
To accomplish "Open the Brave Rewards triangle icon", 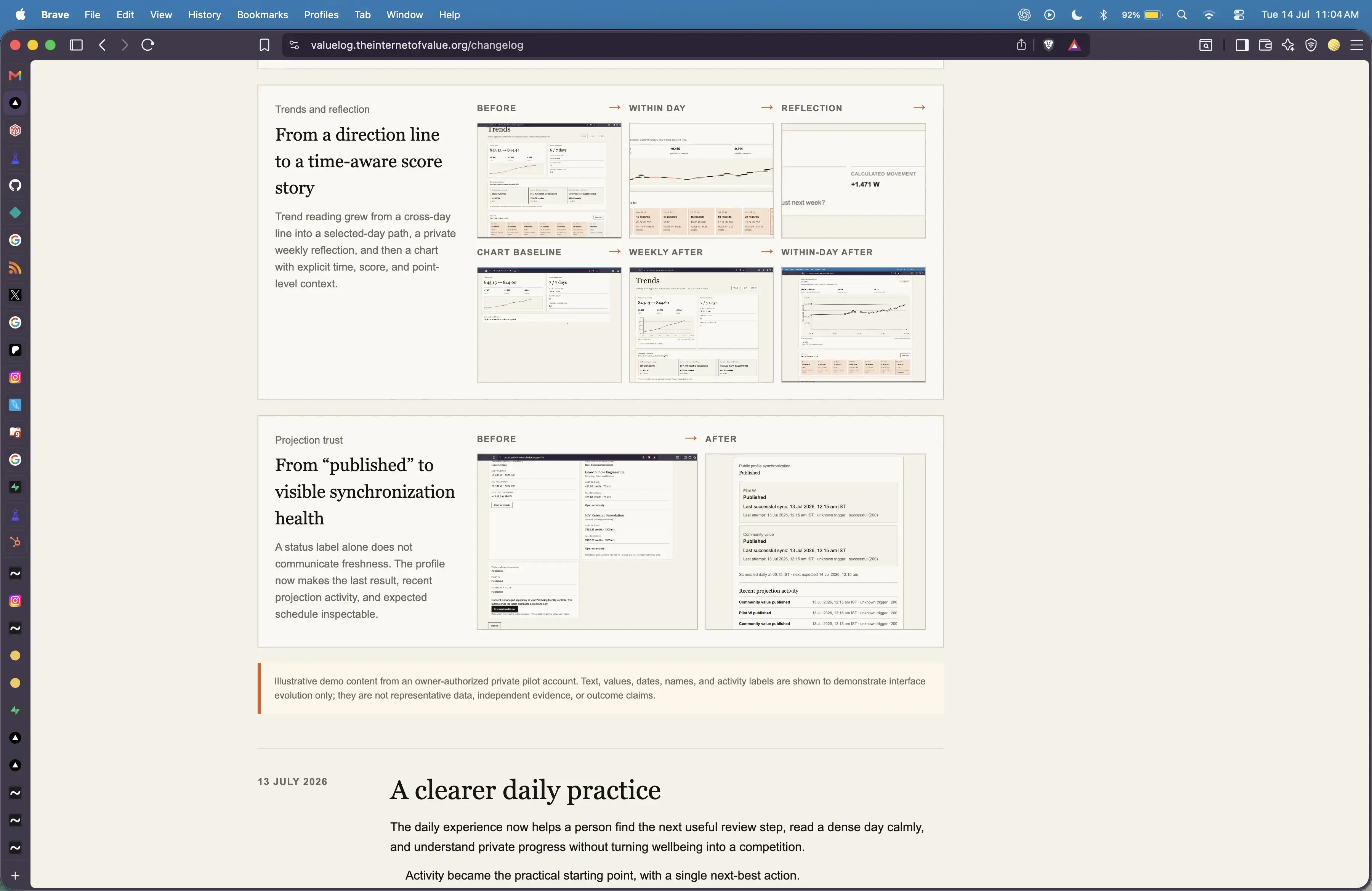I will pyautogui.click(x=1074, y=45).
